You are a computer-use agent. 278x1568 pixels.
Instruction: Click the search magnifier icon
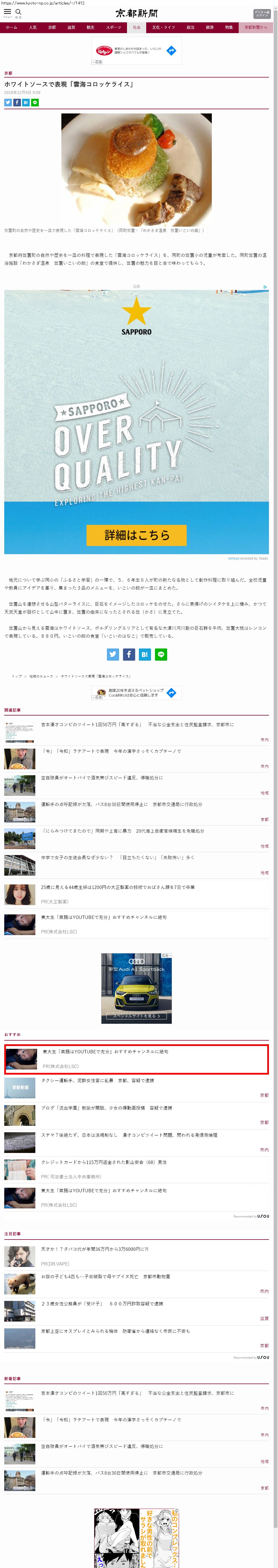pos(18,12)
